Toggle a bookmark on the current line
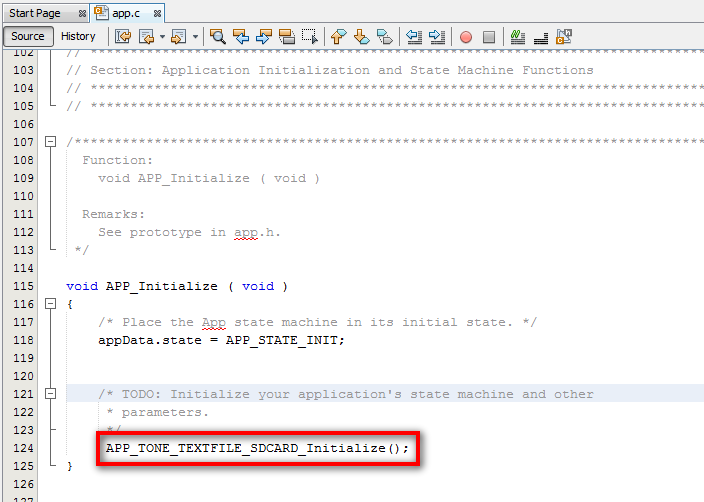 pos(384,37)
